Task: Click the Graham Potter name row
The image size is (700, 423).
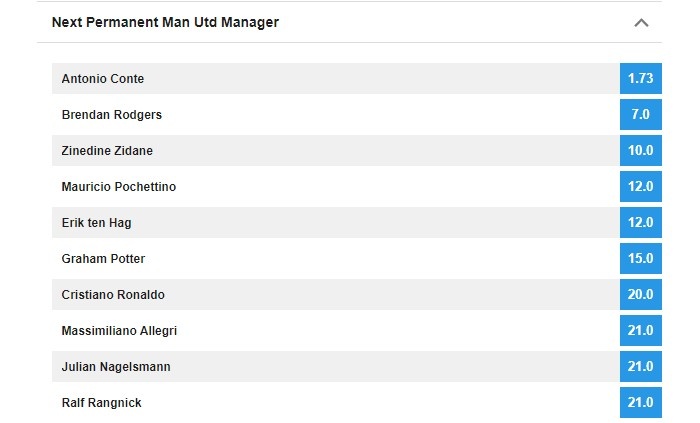Action: (x=336, y=258)
